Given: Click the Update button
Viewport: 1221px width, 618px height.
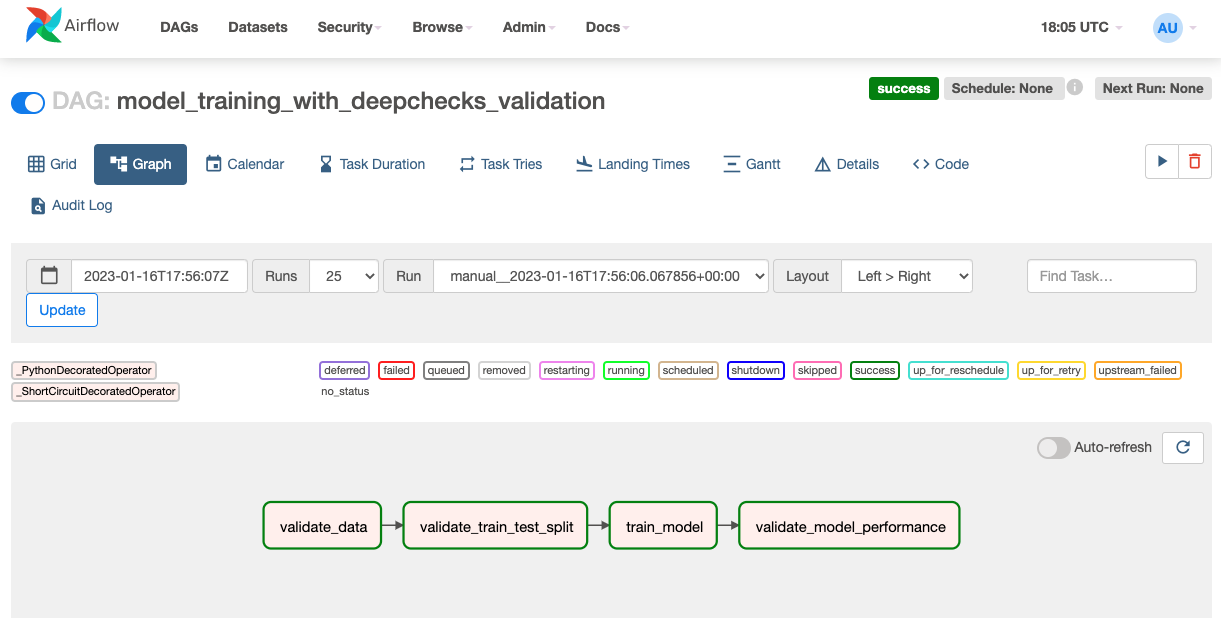Looking at the screenshot, I should coord(62,310).
